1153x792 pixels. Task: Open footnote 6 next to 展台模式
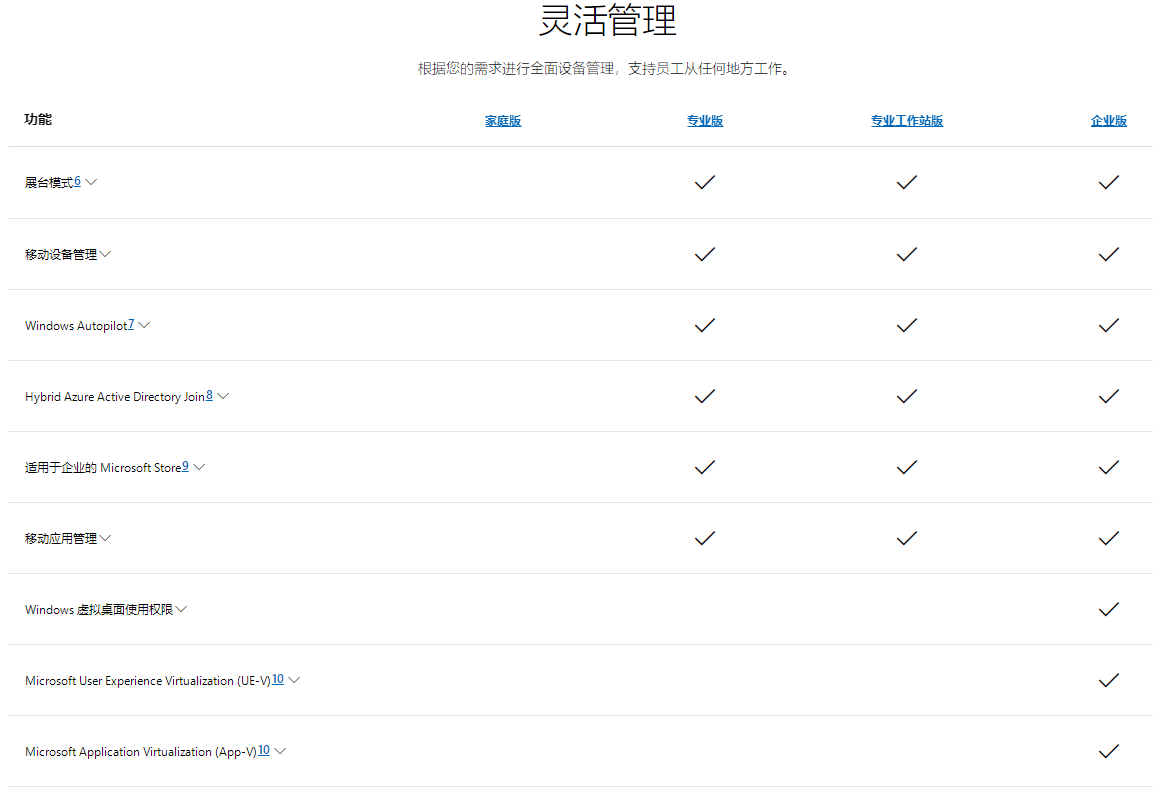77,181
